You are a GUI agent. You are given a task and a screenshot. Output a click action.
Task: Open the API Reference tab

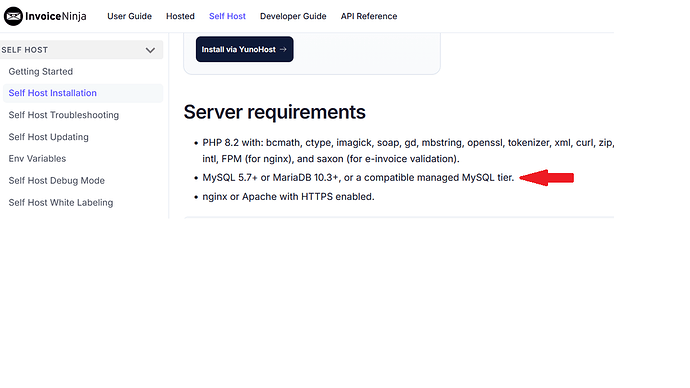(369, 16)
